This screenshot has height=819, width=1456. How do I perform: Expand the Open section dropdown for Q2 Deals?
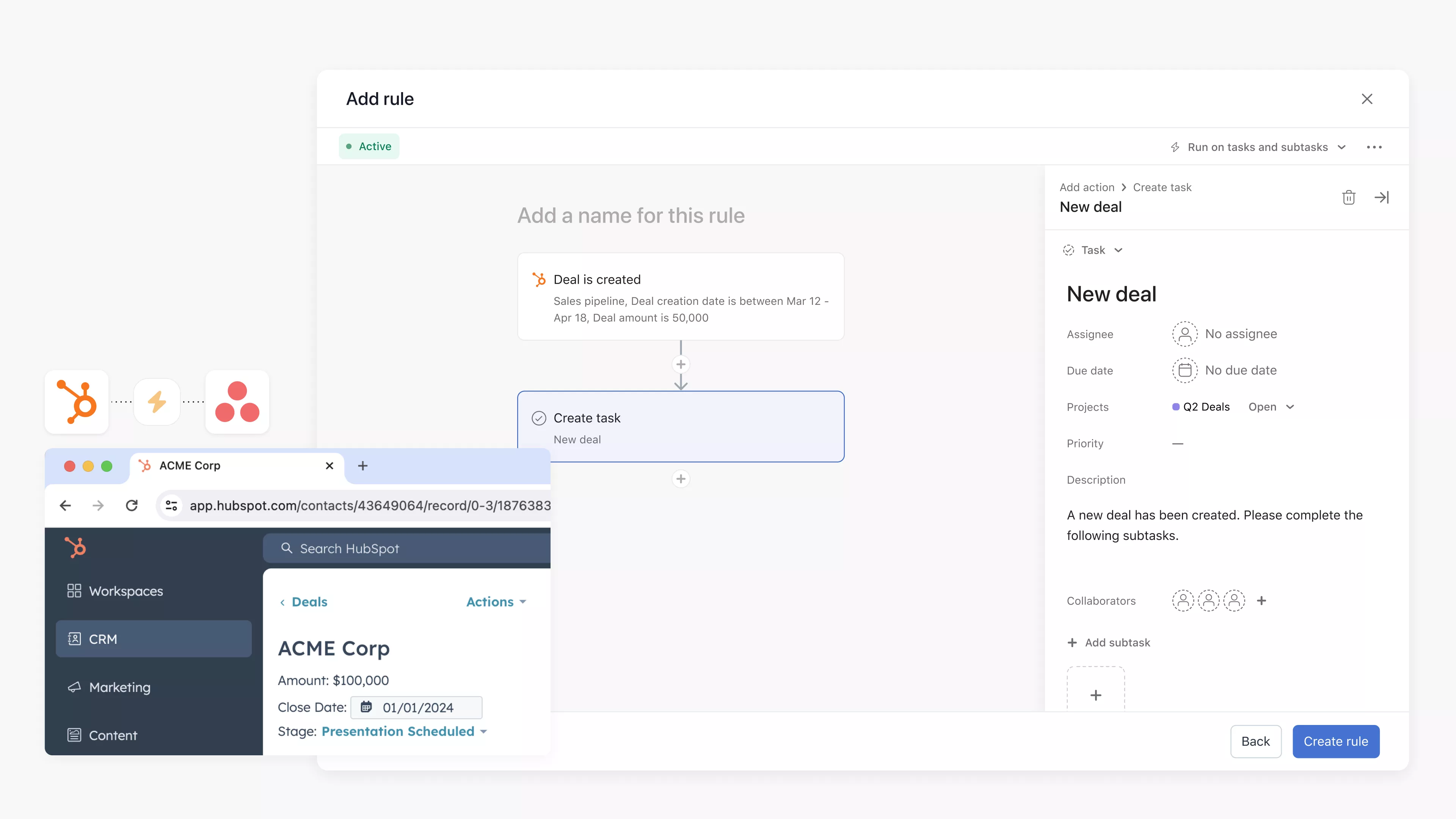pos(1271,407)
